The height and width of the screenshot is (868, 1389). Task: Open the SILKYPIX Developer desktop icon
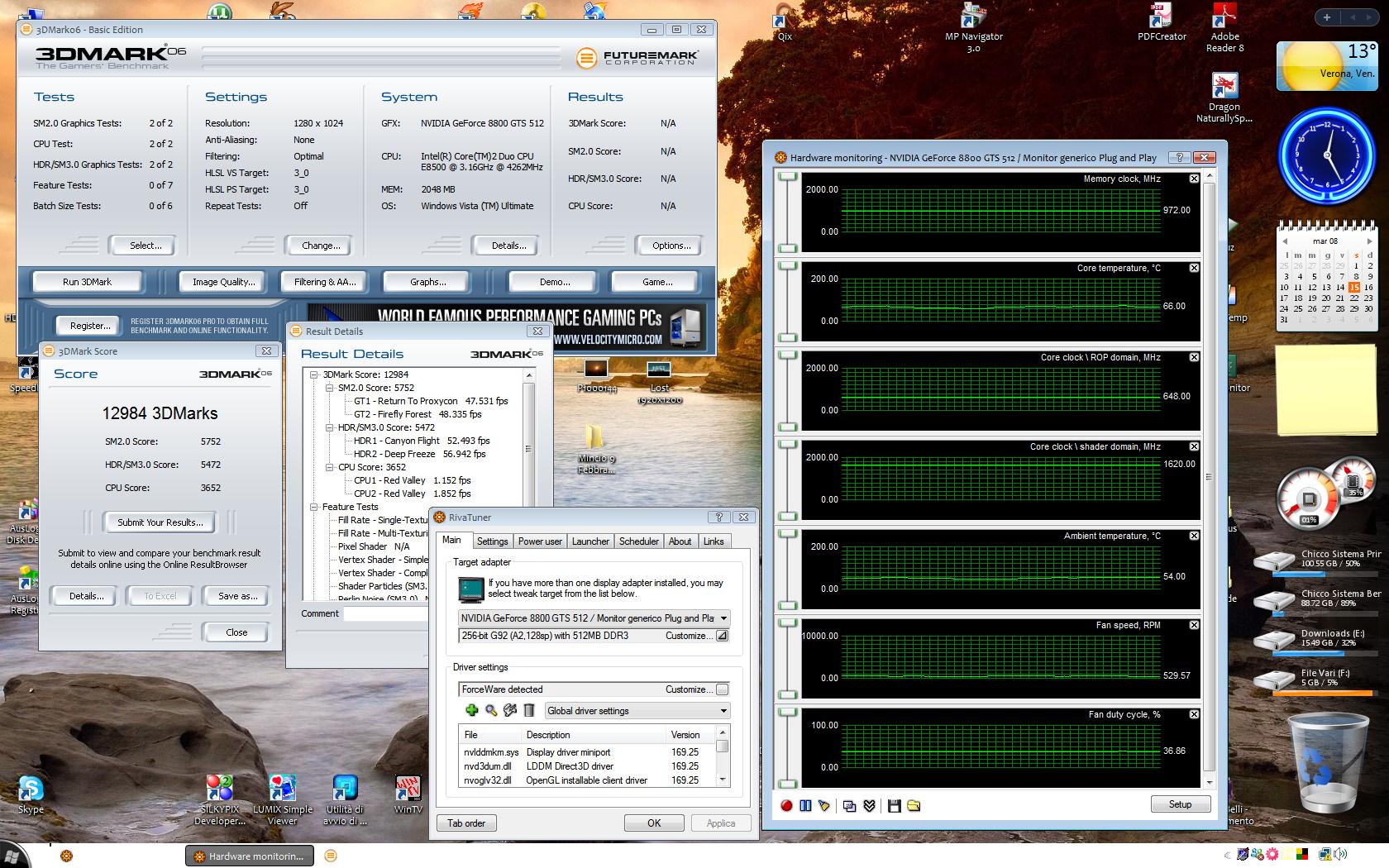click(x=219, y=800)
